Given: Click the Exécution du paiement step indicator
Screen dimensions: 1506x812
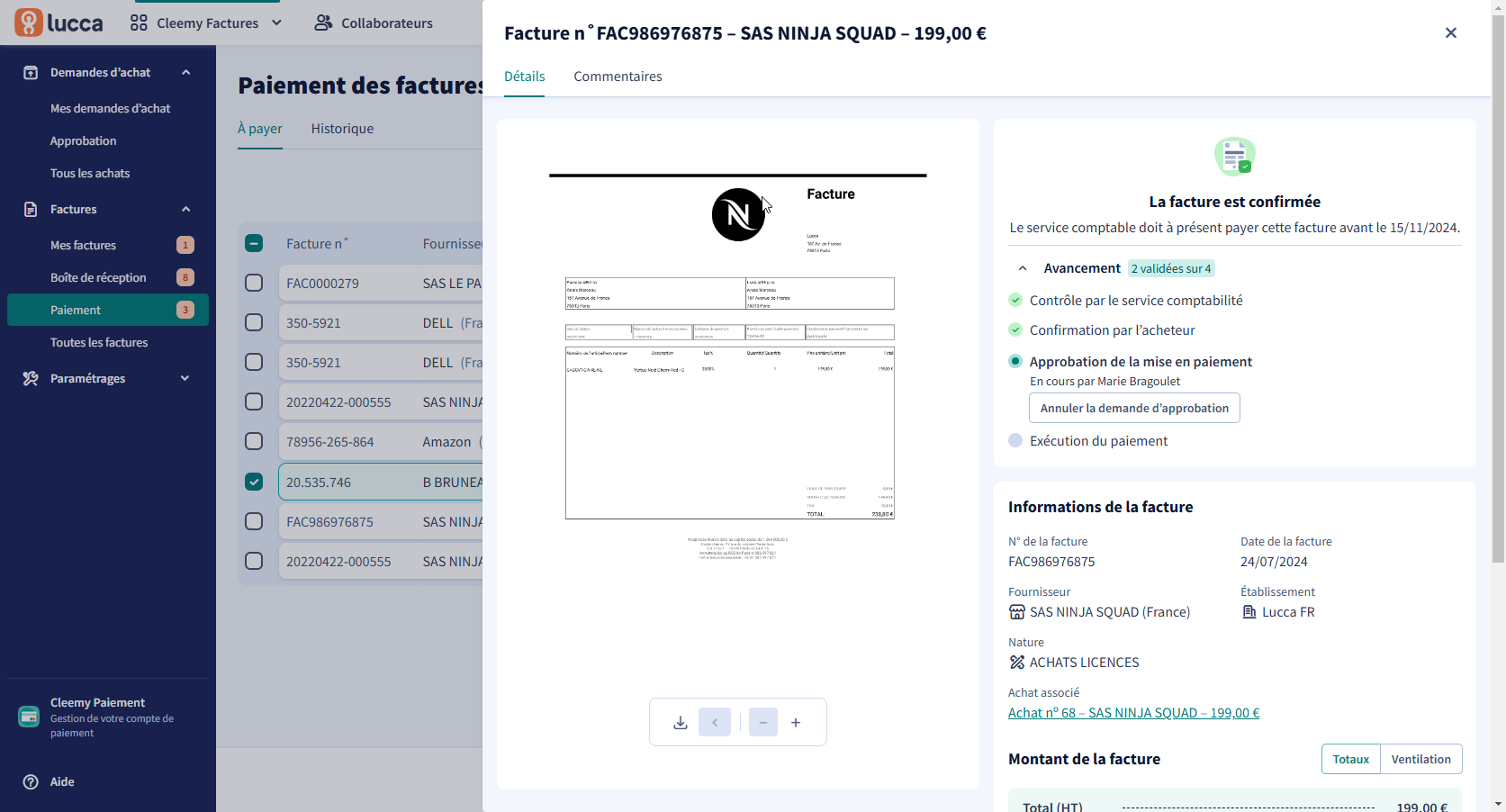Looking at the screenshot, I should click(1015, 440).
